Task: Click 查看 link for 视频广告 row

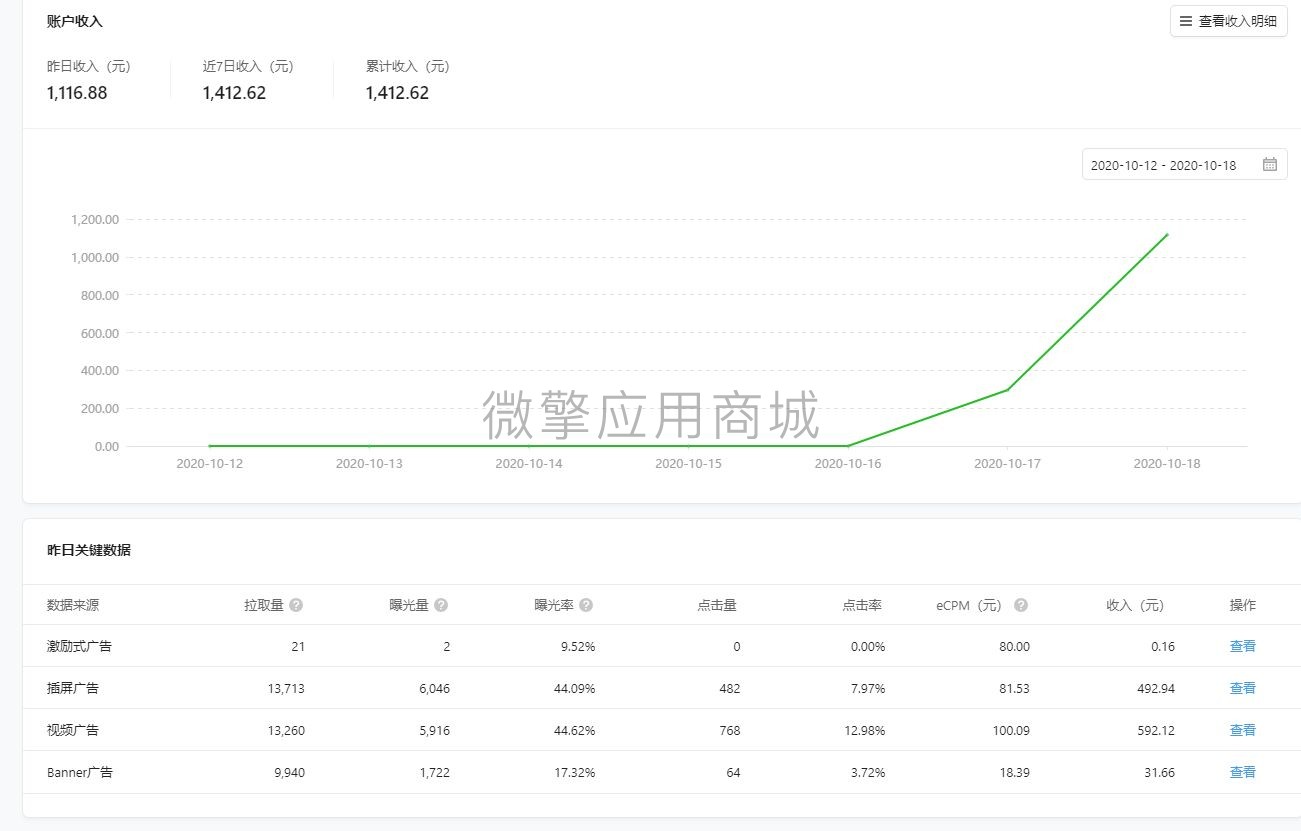Action: click(1242, 730)
